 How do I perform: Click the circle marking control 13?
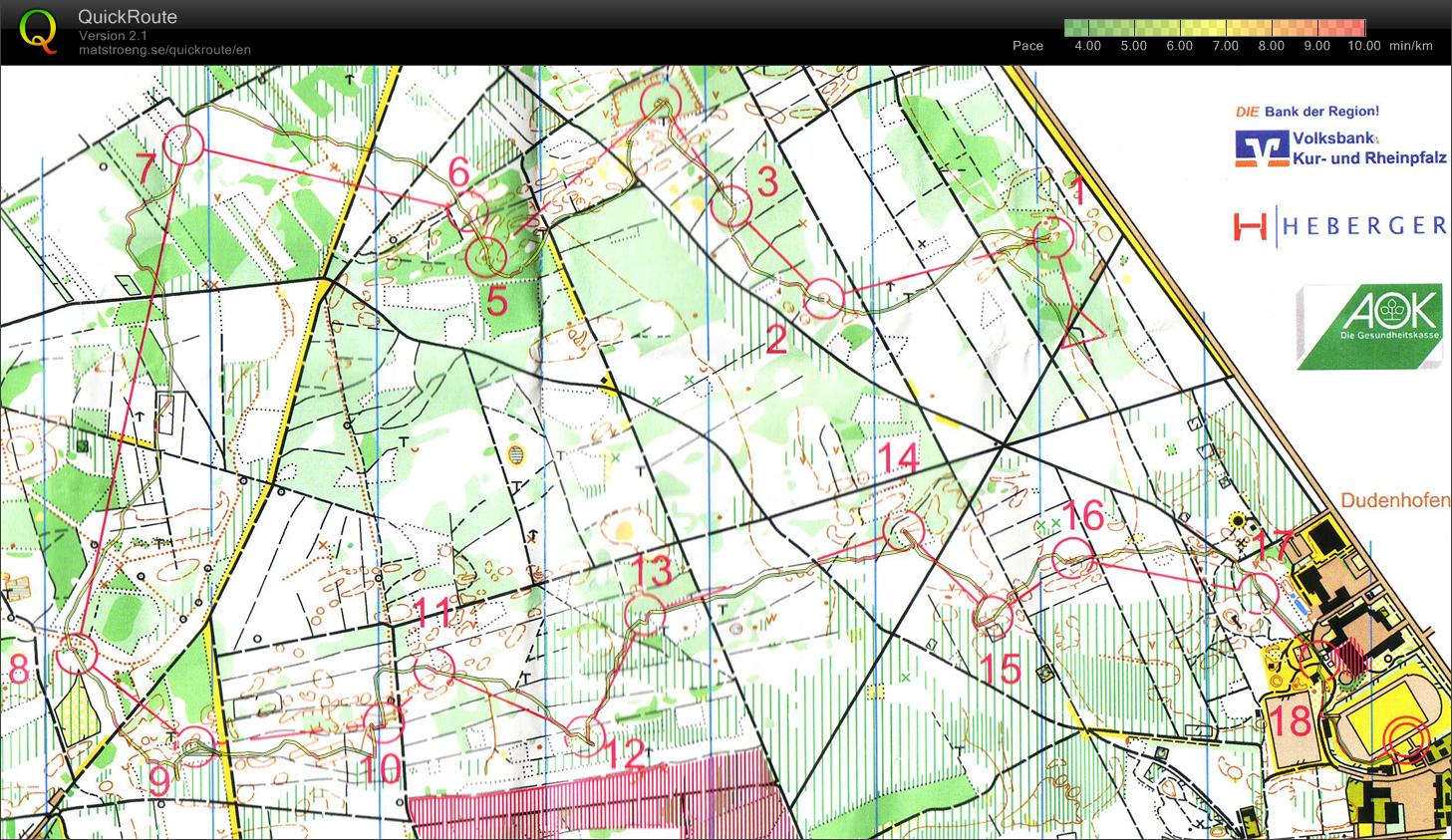coord(644,612)
